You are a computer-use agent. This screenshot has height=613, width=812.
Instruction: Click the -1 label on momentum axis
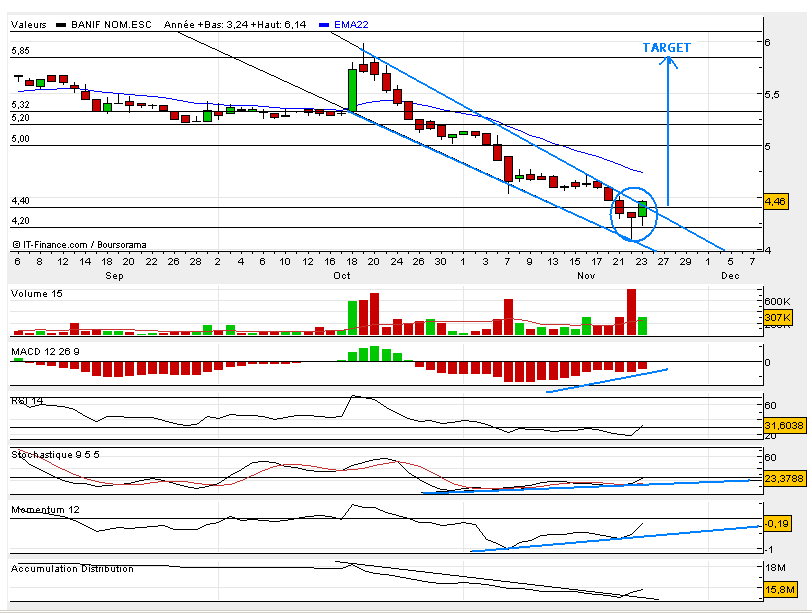pos(769,549)
